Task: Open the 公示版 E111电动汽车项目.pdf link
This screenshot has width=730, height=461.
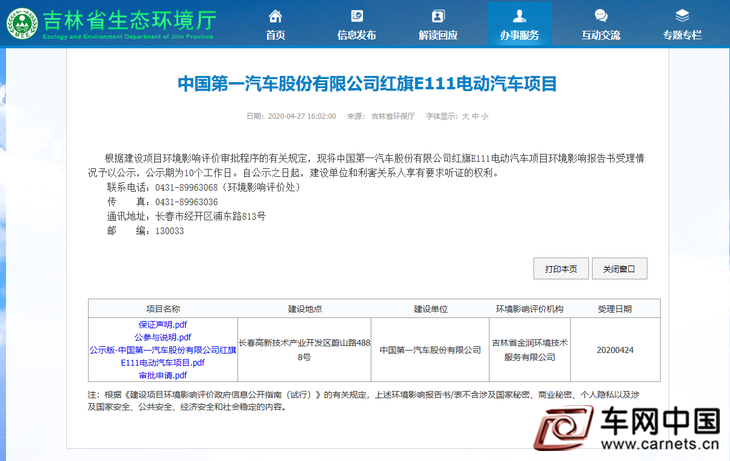Action: [x=162, y=356]
